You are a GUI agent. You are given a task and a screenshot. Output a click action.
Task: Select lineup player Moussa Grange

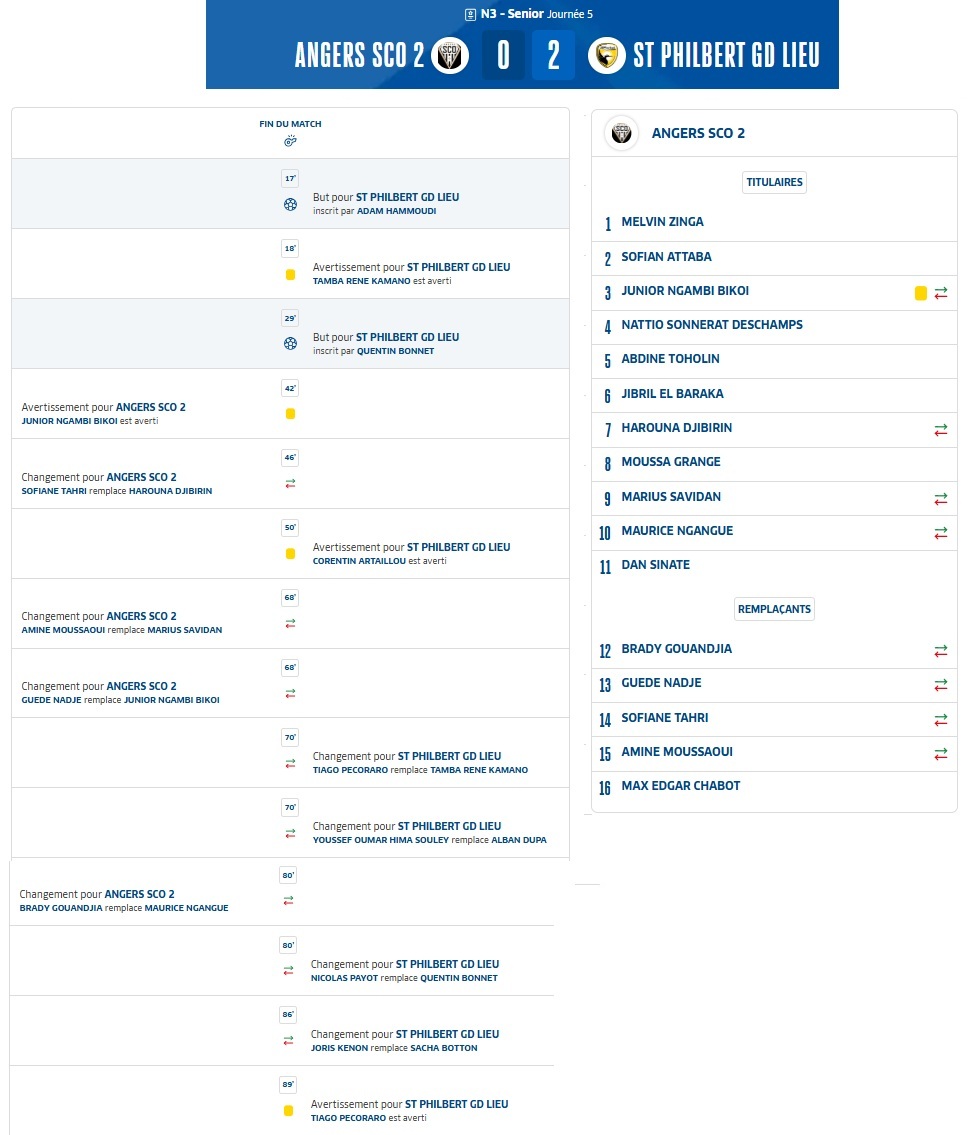pos(671,461)
